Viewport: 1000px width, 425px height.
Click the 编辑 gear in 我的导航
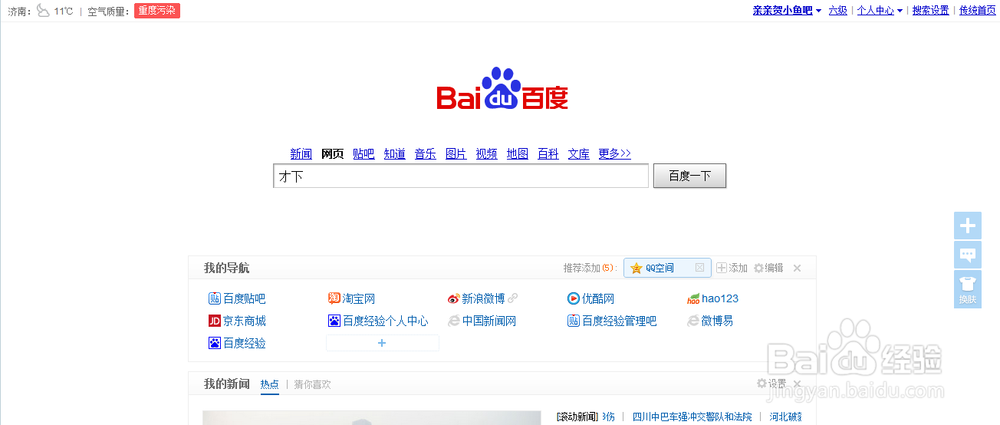[x=759, y=268]
